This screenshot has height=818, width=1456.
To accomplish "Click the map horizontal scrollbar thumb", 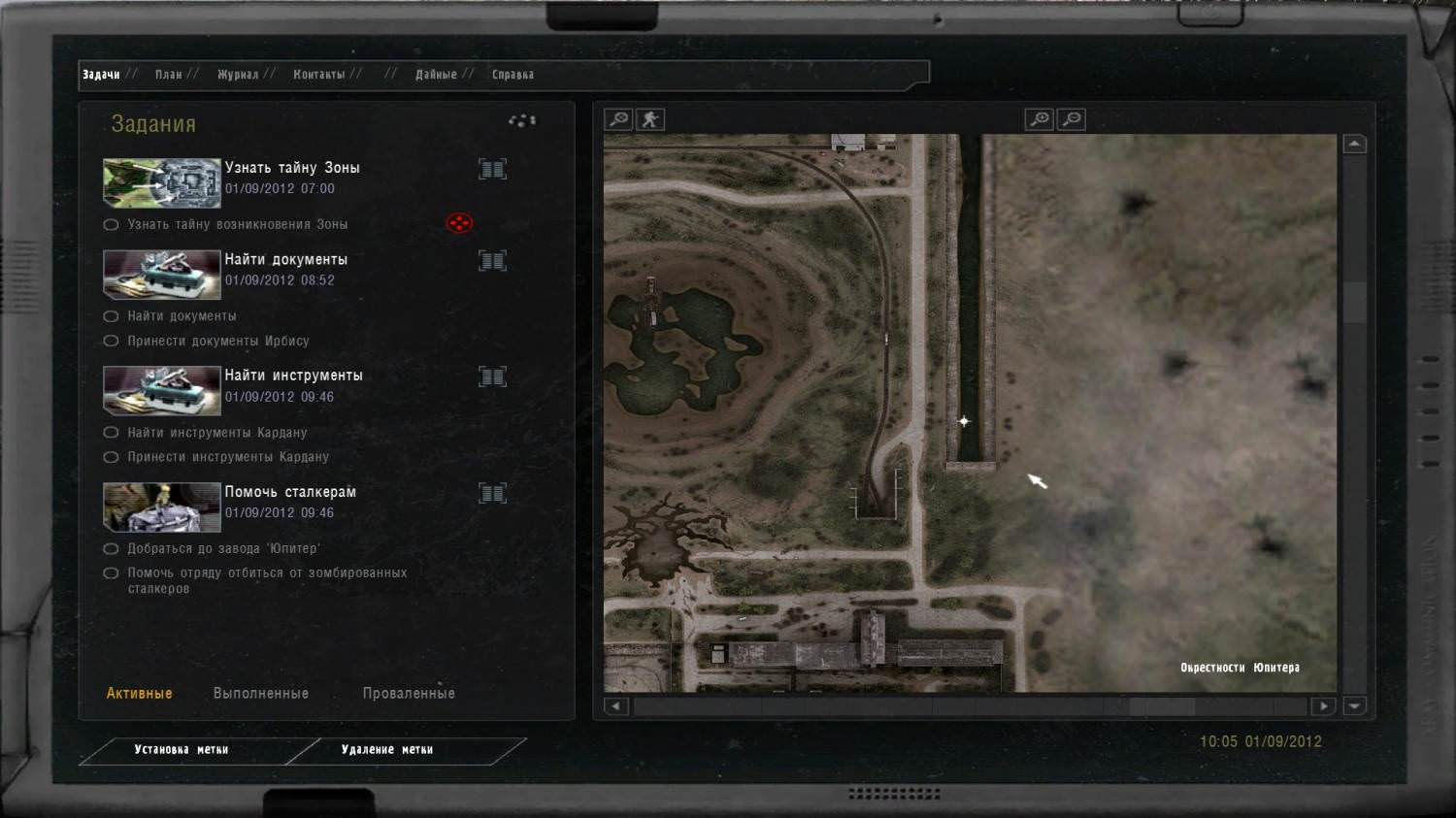I will click(1162, 706).
